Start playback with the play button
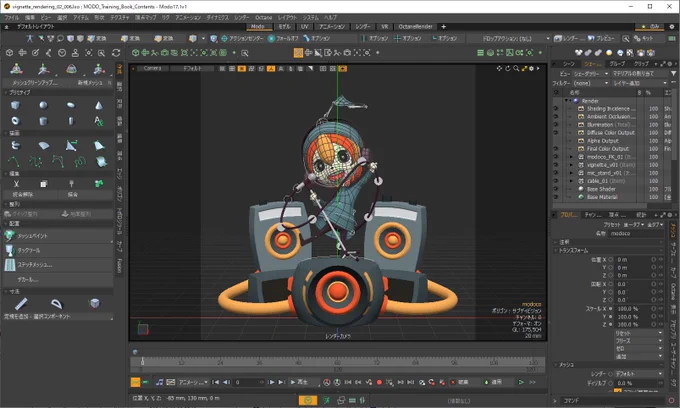This screenshot has width=680, height=408. [299, 382]
